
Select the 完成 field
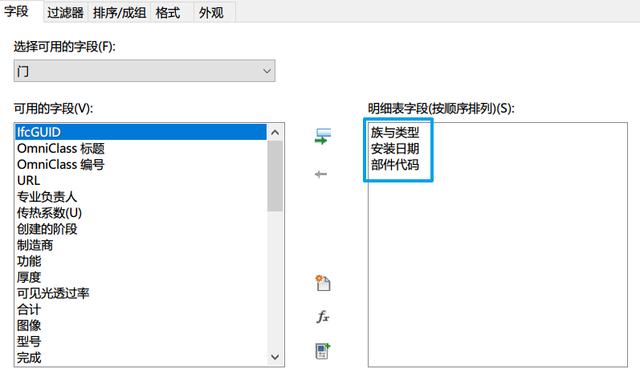pyautogui.click(x=141, y=358)
